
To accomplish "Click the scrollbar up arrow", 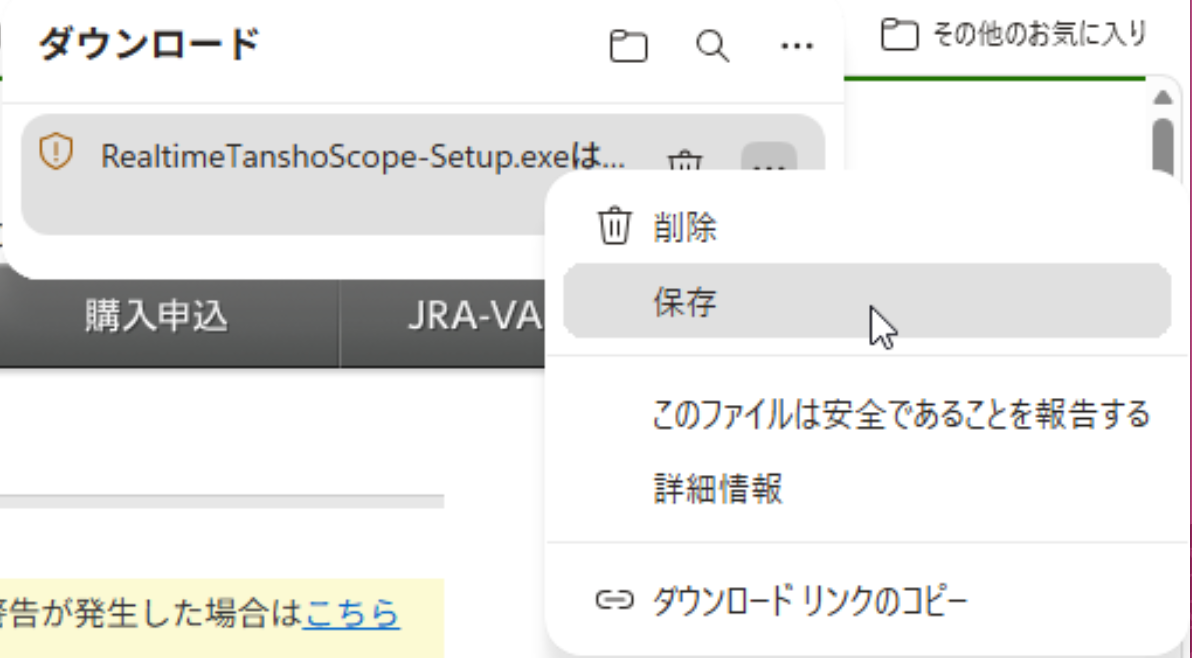I will click(1162, 97).
